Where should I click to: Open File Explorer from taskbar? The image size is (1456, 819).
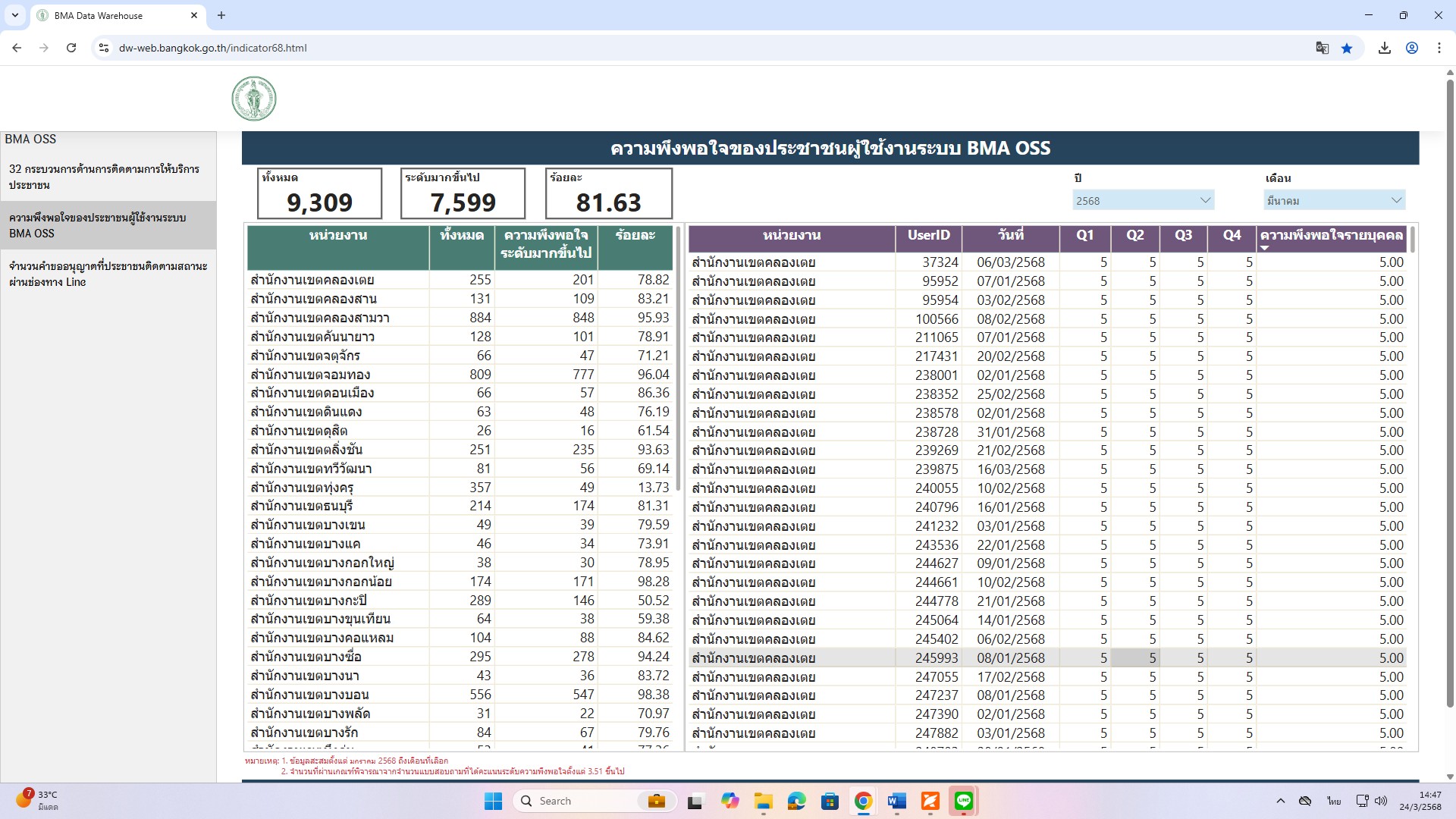point(763,801)
